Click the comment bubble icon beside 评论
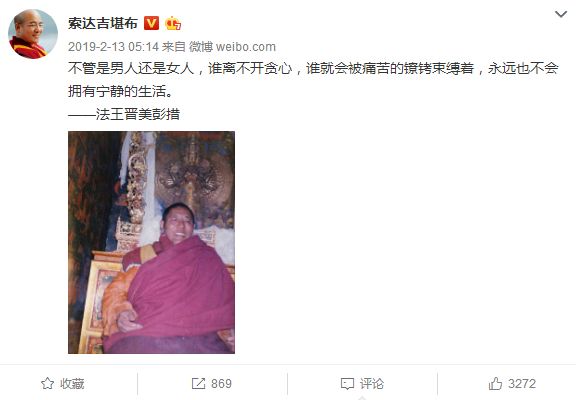Image resolution: width=576 pixels, height=400 pixels. pyautogui.click(x=347, y=384)
